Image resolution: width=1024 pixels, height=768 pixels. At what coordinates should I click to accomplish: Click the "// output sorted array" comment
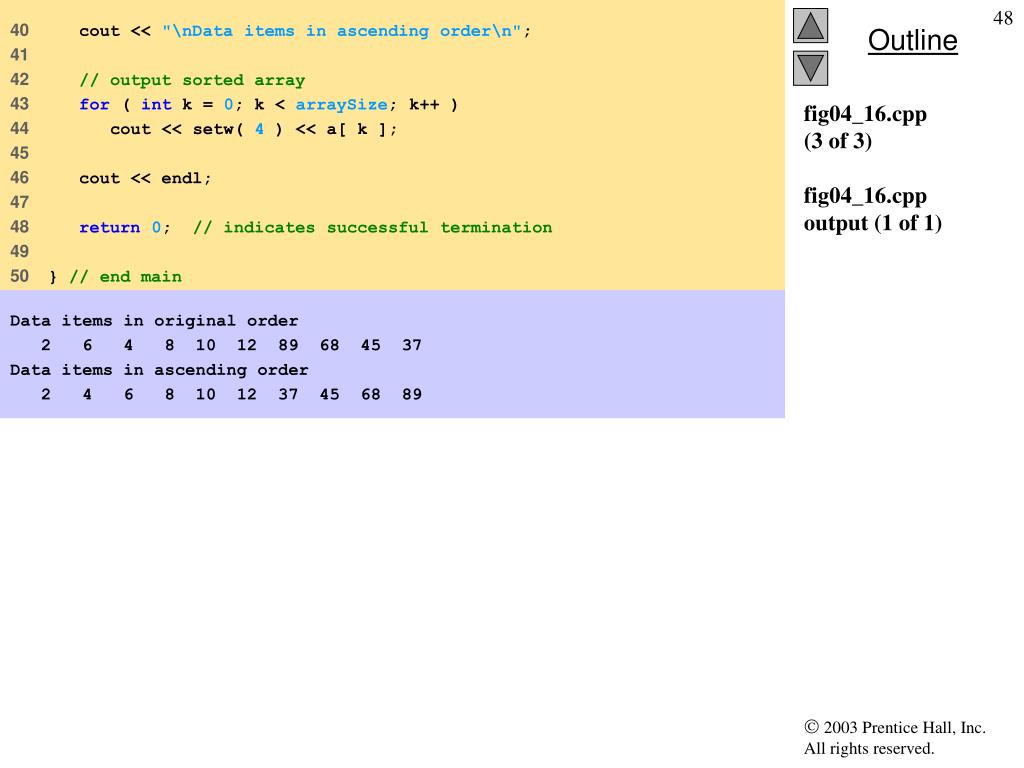pos(192,80)
